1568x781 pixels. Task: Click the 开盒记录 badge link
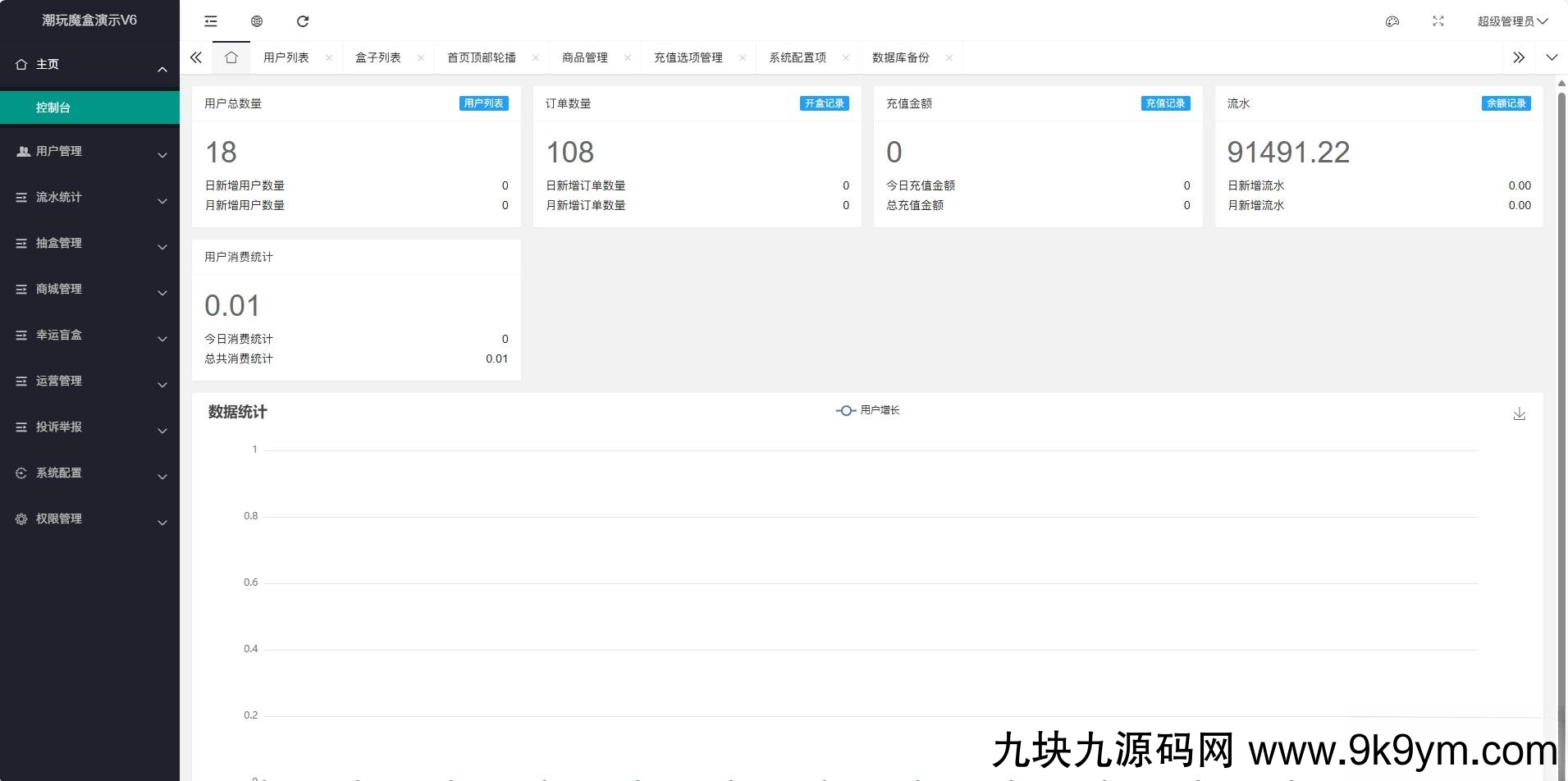point(824,103)
